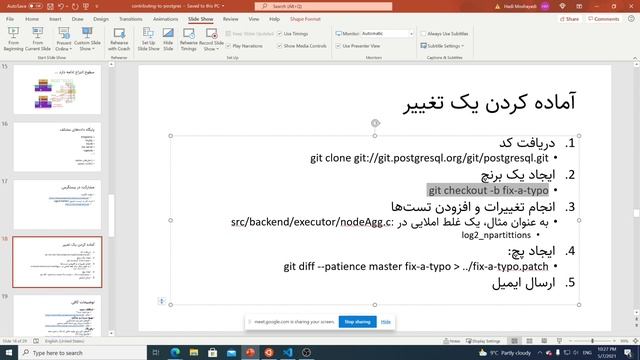This screenshot has height=360, width=640.
Task: Click the Windows Start button
Action: (x=9, y=352)
